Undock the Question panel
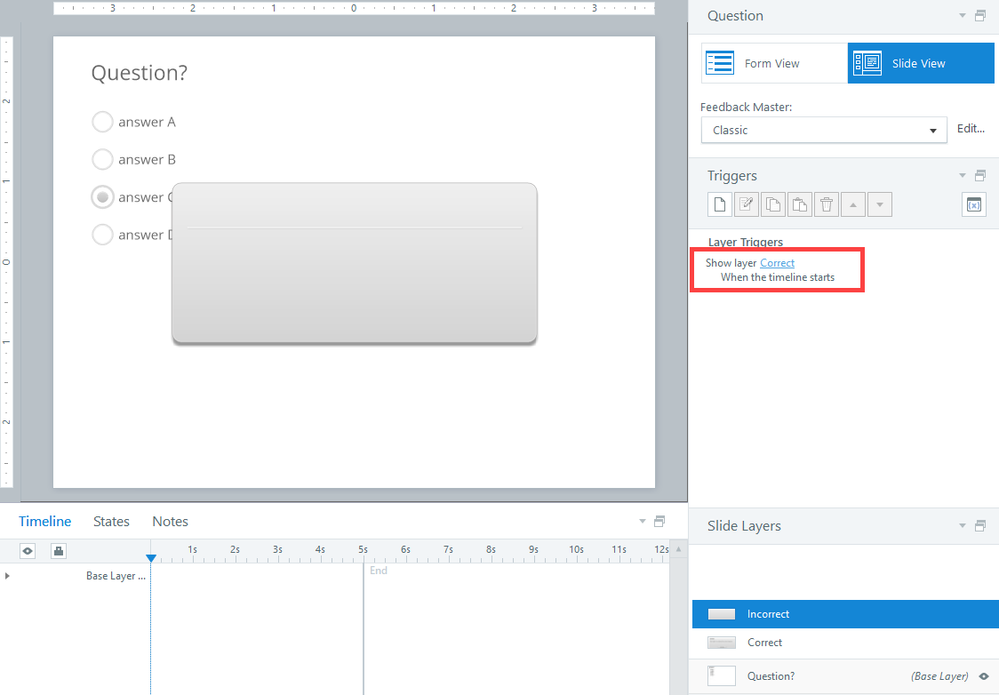 pos(981,15)
